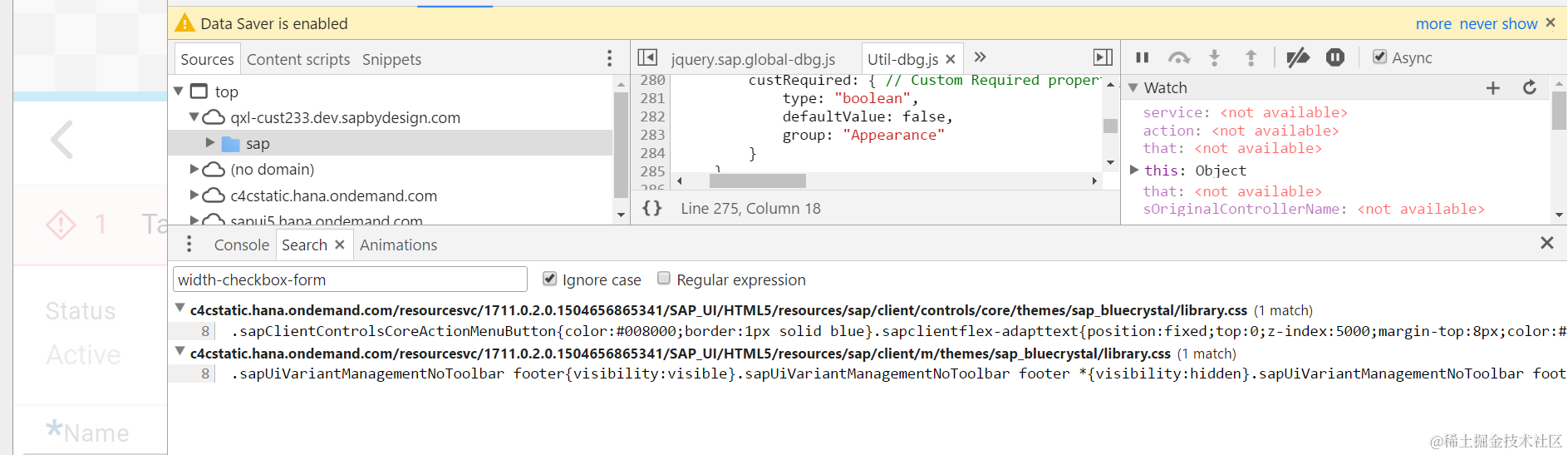Toggle the debugger sidebar panel
The height and width of the screenshot is (455, 1568).
tap(1103, 57)
